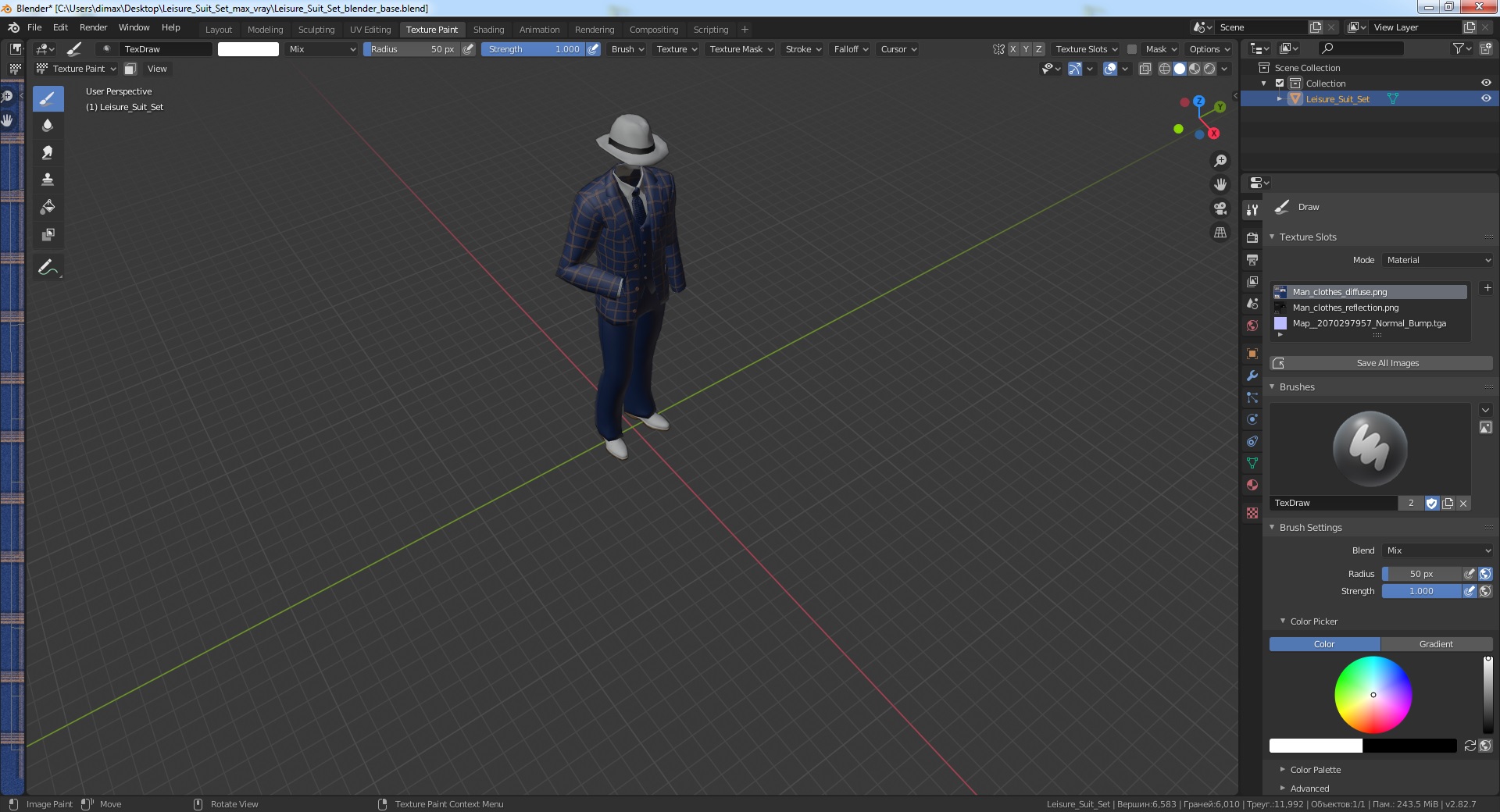This screenshot has height=812, width=1500.
Task: Toggle viewport gizmos display
Action: point(1075,69)
